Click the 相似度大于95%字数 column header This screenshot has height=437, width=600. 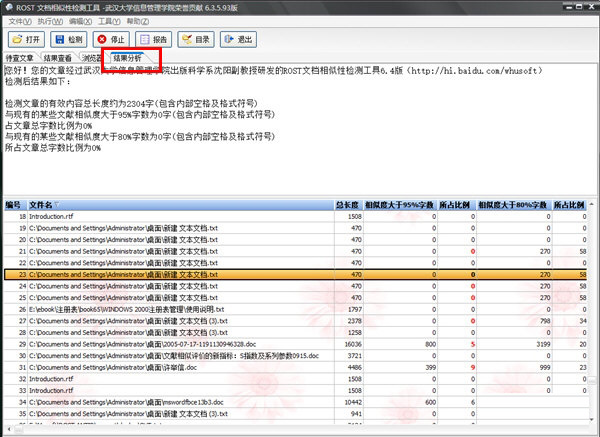pos(398,204)
